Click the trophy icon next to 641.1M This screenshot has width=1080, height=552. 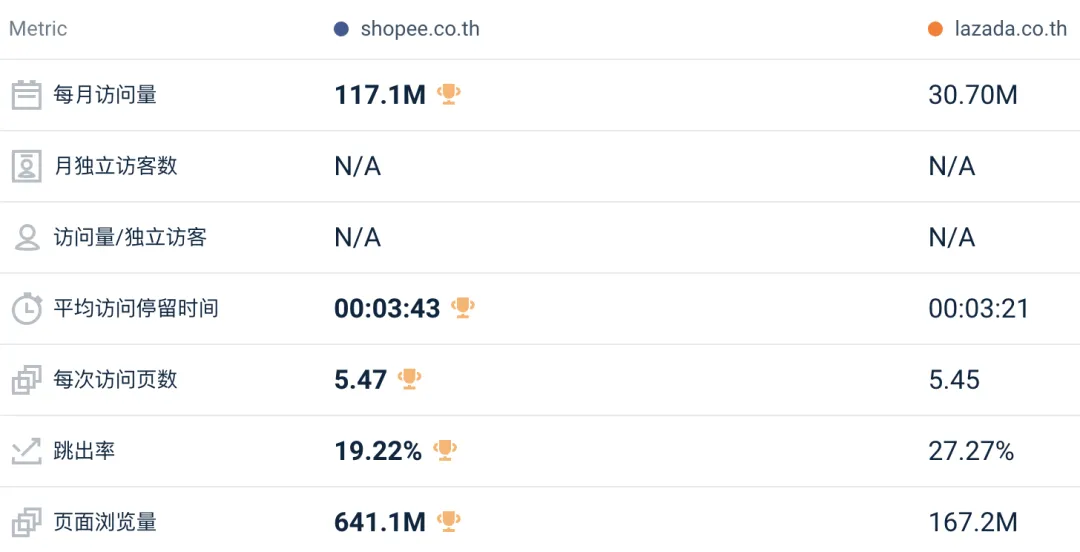[449, 521]
